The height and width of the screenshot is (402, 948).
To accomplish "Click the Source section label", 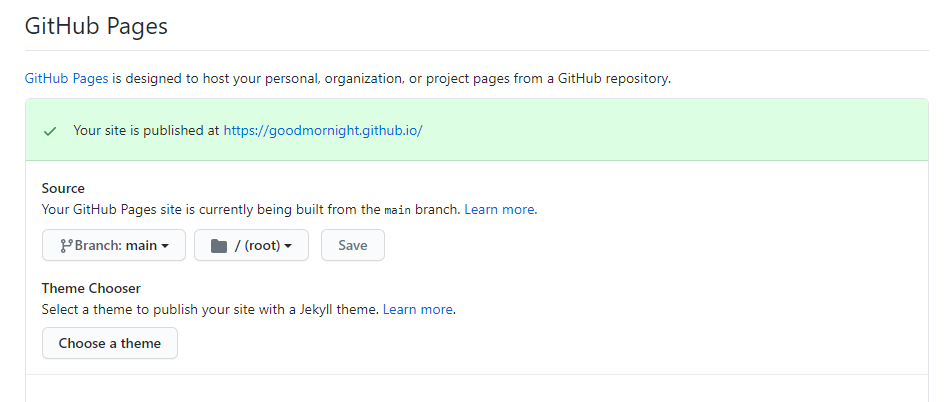I will [63, 188].
